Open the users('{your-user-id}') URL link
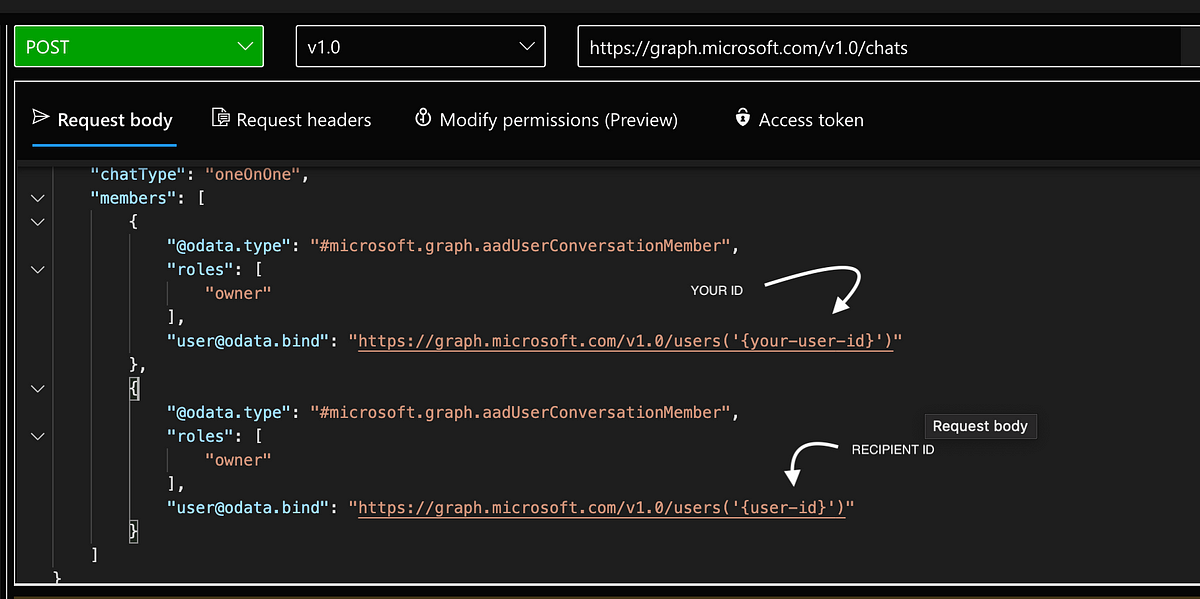The image size is (1200, 599). tap(625, 341)
